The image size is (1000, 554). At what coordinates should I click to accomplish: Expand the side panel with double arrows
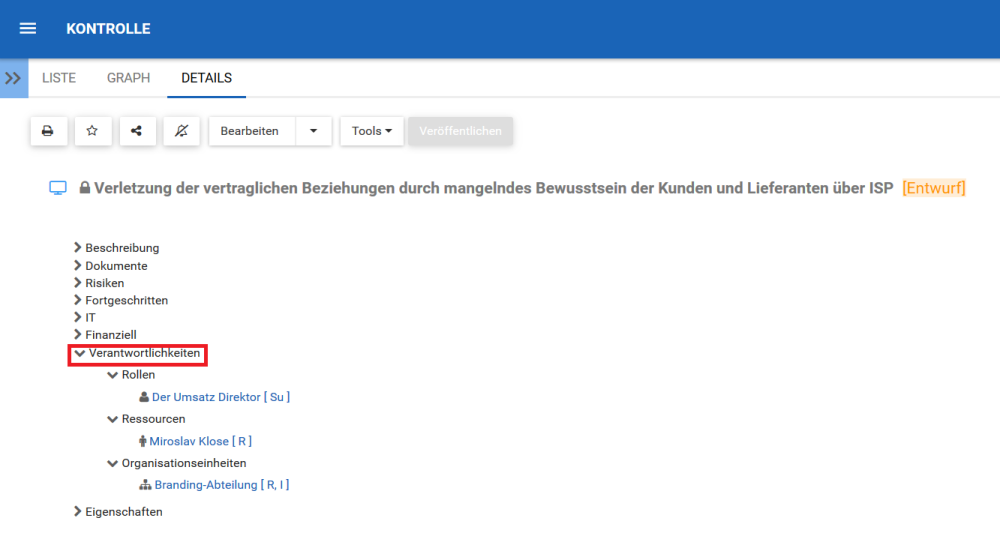coord(13,78)
